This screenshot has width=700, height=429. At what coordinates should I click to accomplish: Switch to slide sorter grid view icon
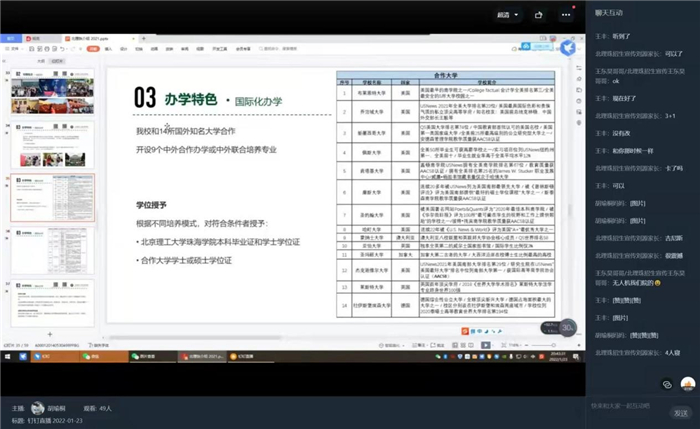[463, 345]
